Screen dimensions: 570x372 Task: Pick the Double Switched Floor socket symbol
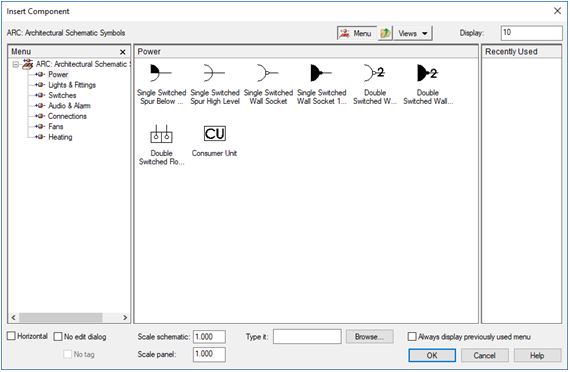pyautogui.click(x=161, y=134)
